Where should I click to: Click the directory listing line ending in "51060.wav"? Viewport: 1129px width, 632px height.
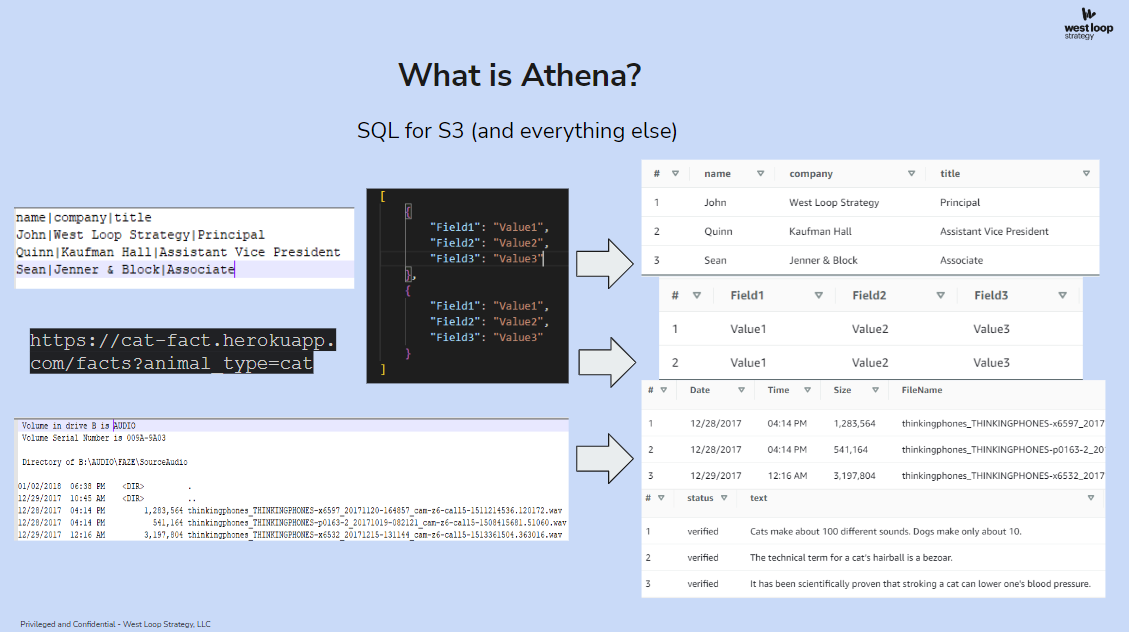292,523
